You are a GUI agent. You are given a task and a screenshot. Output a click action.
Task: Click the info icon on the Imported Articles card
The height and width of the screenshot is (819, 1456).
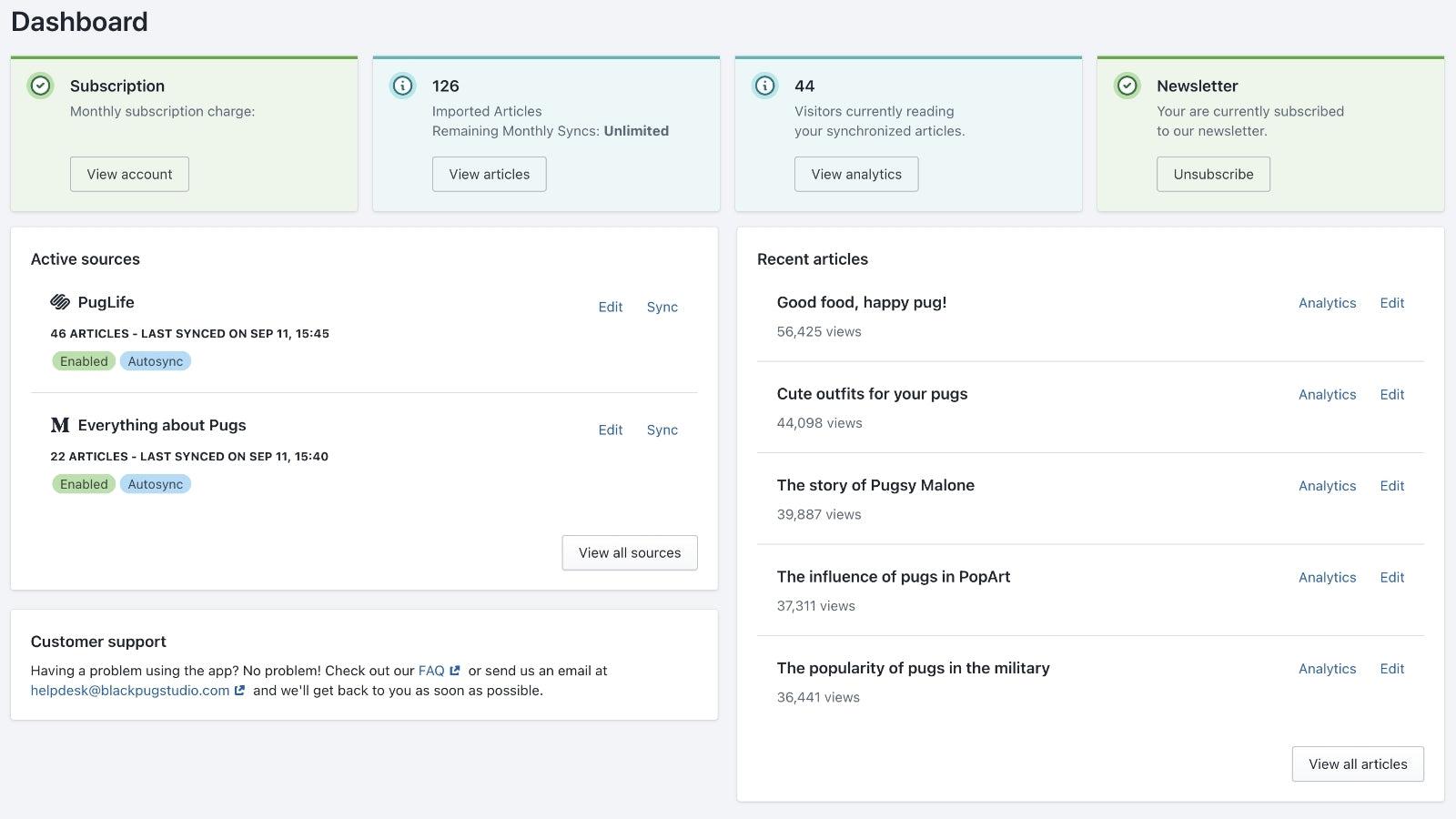402,86
